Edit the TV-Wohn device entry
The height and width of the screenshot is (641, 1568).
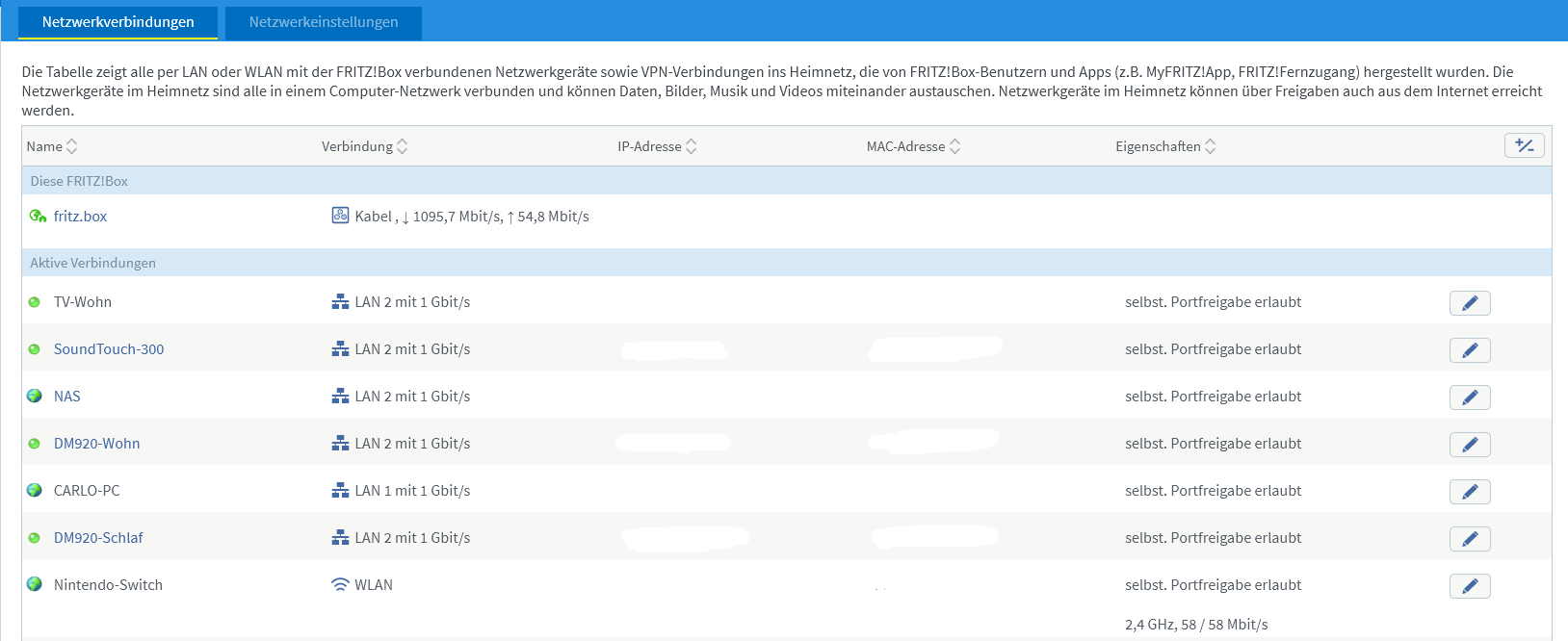coord(1470,303)
